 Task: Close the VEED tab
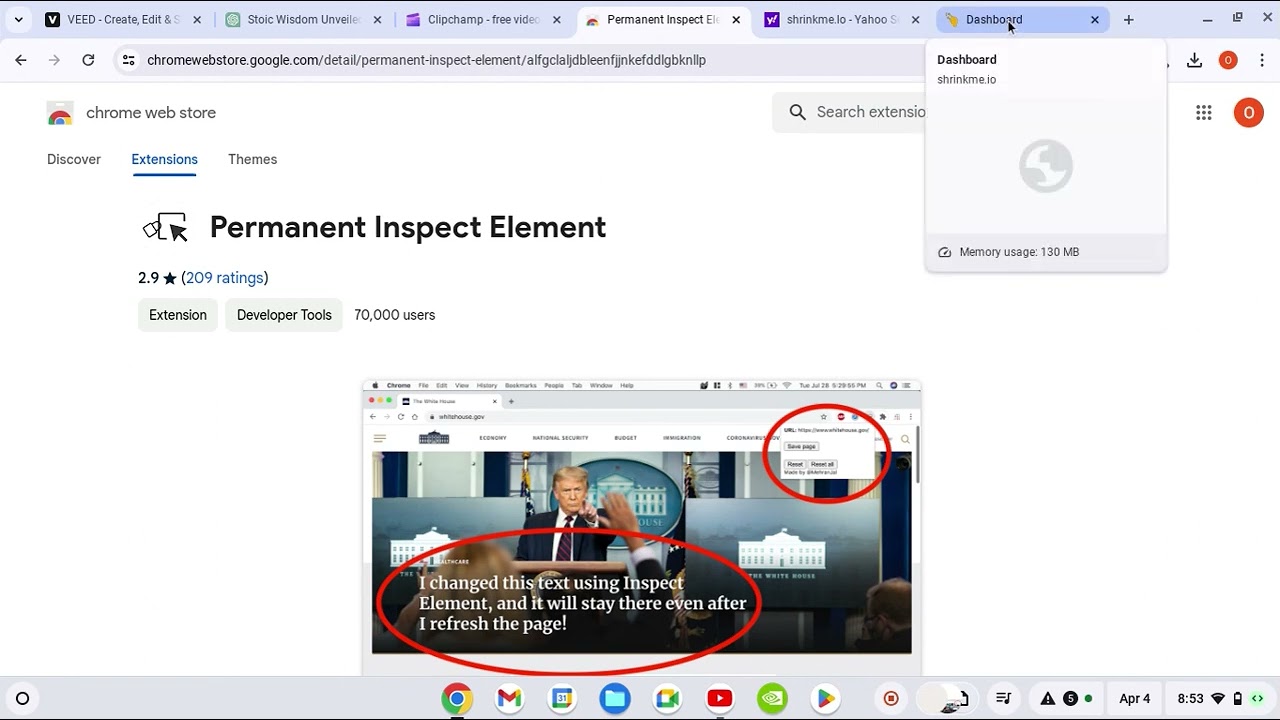coord(197,19)
